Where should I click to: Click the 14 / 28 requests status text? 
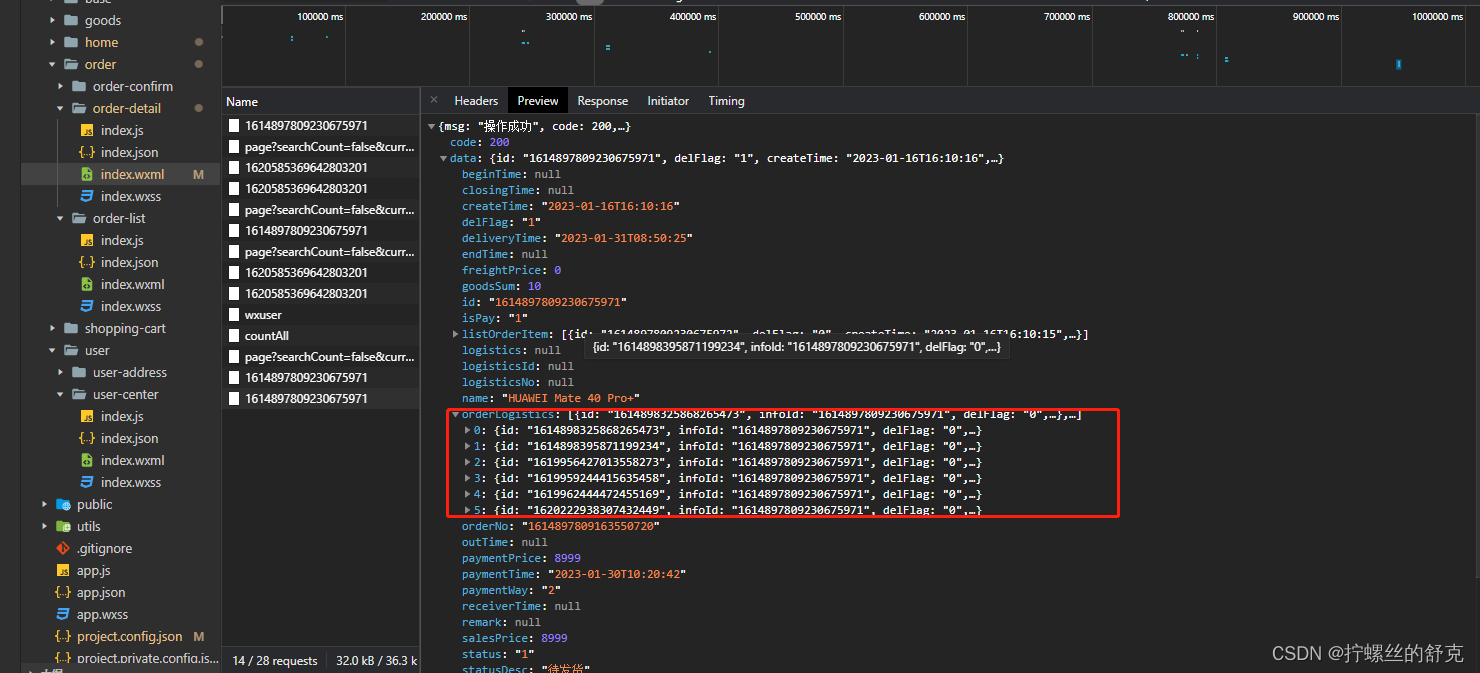[x=275, y=661]
